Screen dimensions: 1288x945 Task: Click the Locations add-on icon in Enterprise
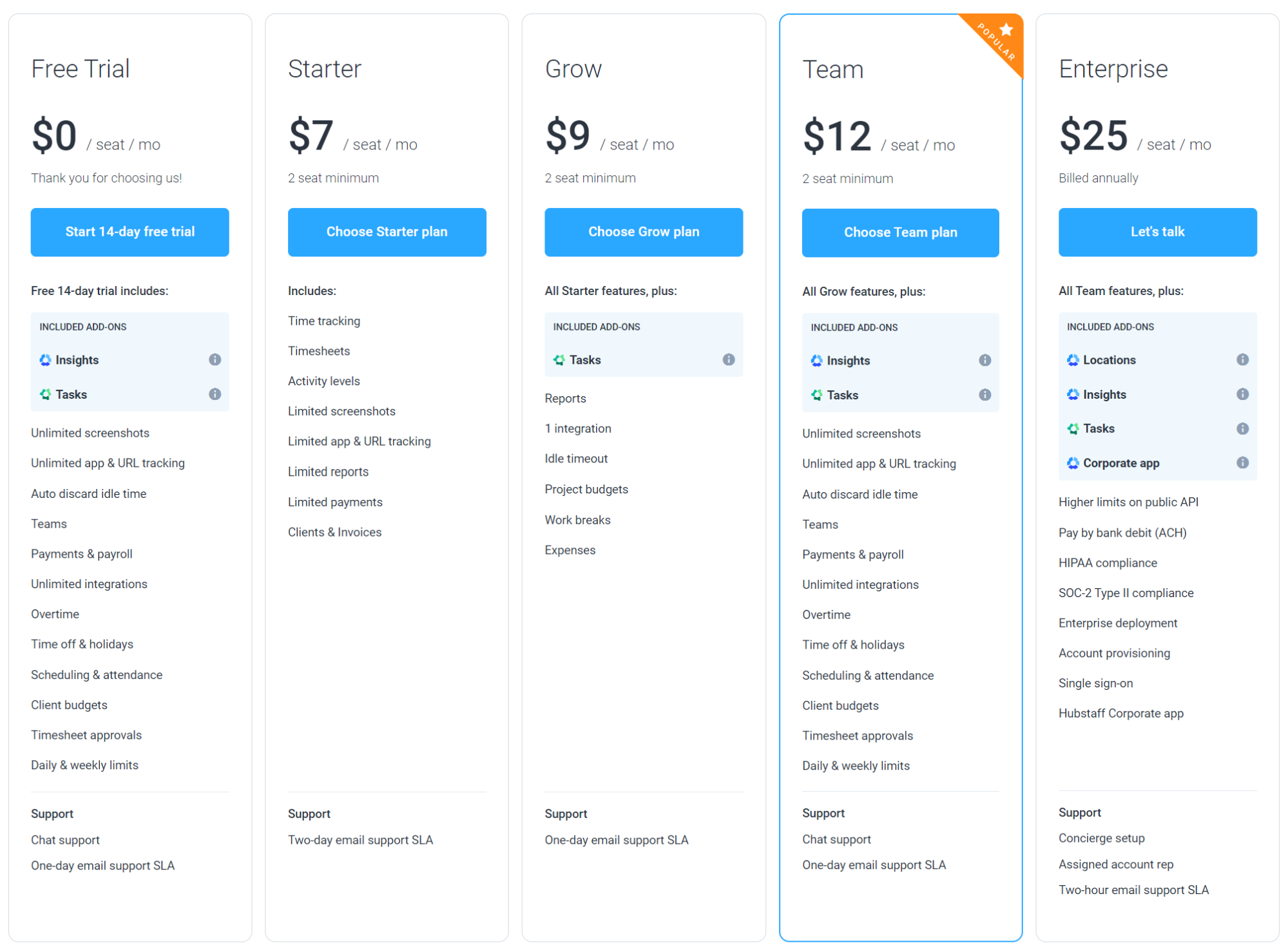(x=1073, y=360)
